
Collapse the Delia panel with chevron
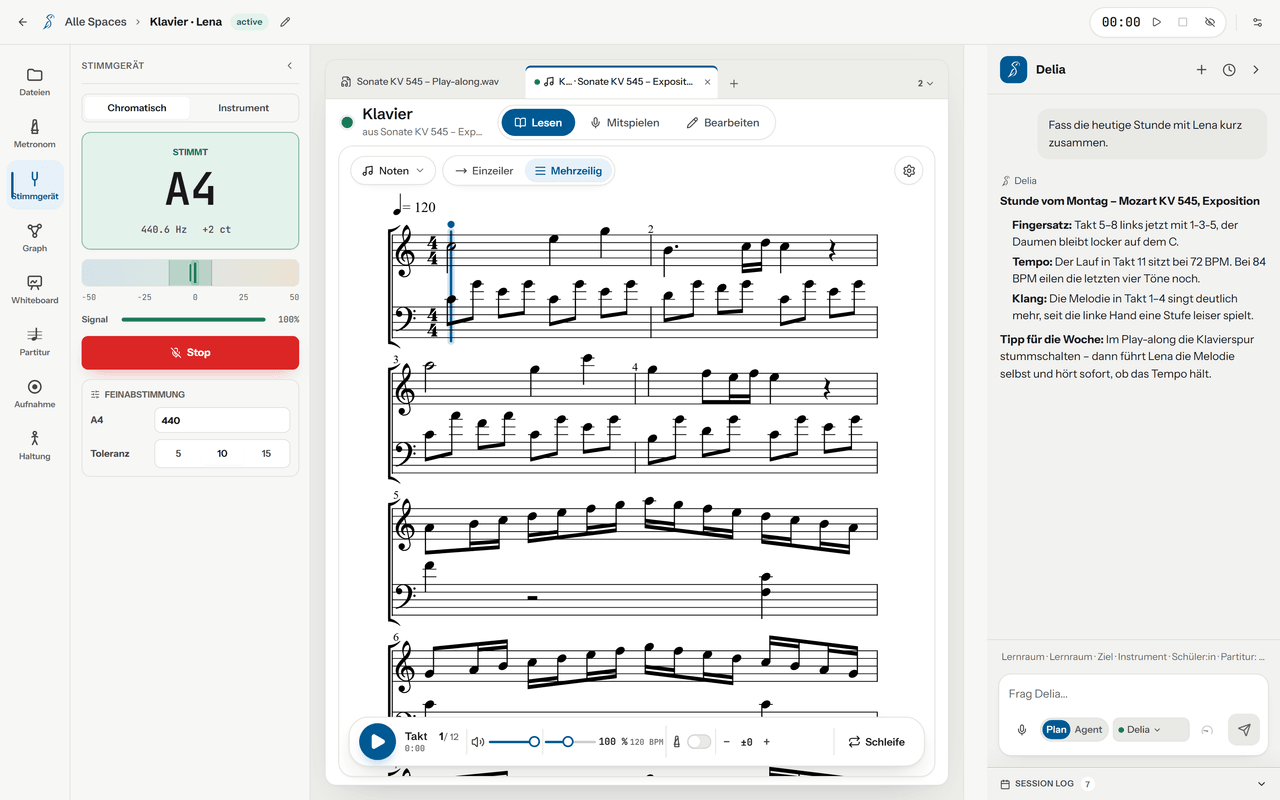[1257, 70]
